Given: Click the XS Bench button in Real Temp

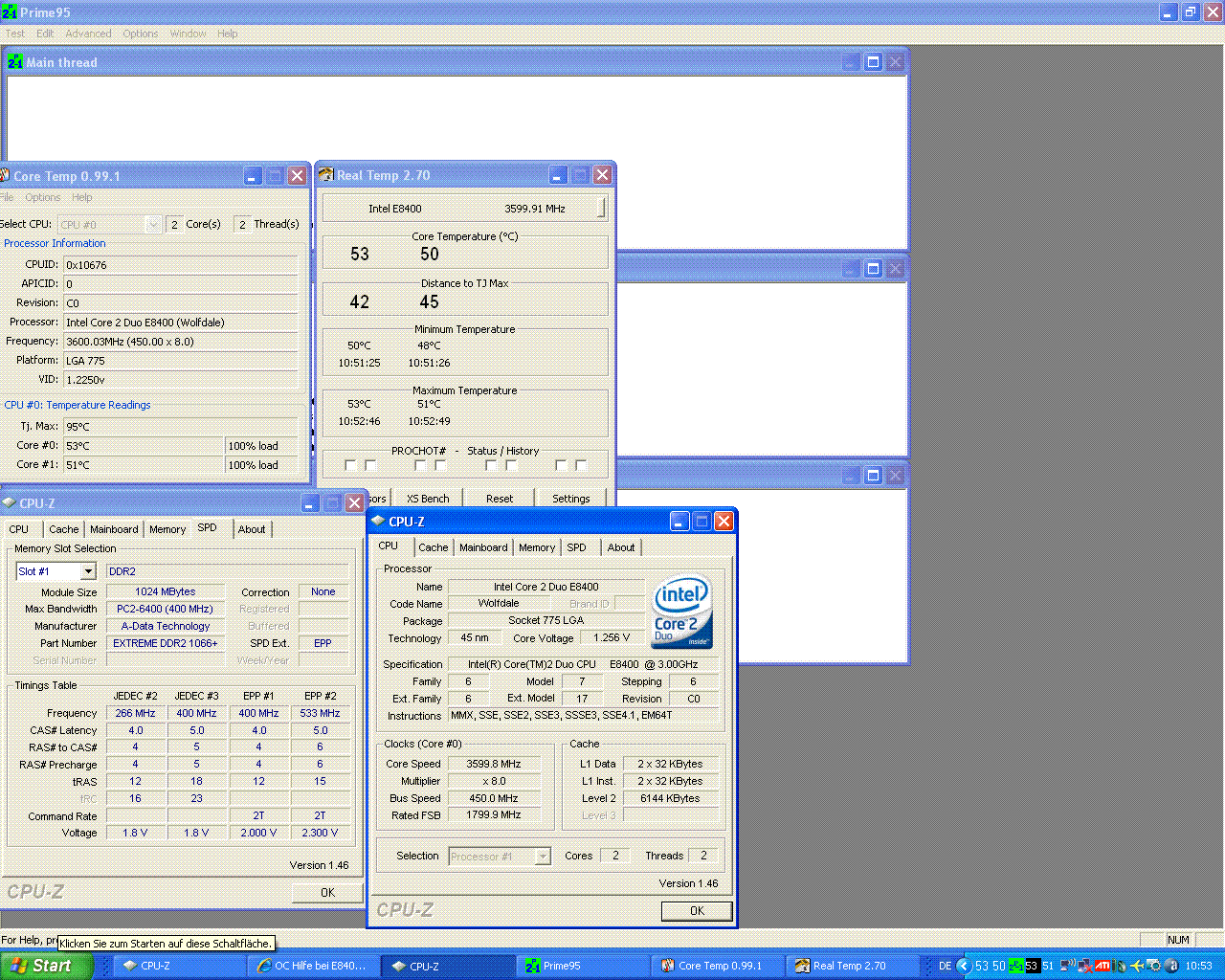Looking at the screenshot, I should pos(428,499).
